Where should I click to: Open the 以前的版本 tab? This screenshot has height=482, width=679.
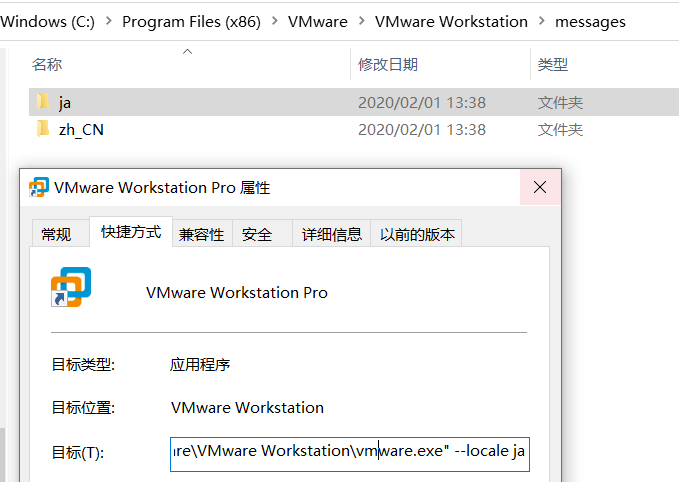point(417,234)
